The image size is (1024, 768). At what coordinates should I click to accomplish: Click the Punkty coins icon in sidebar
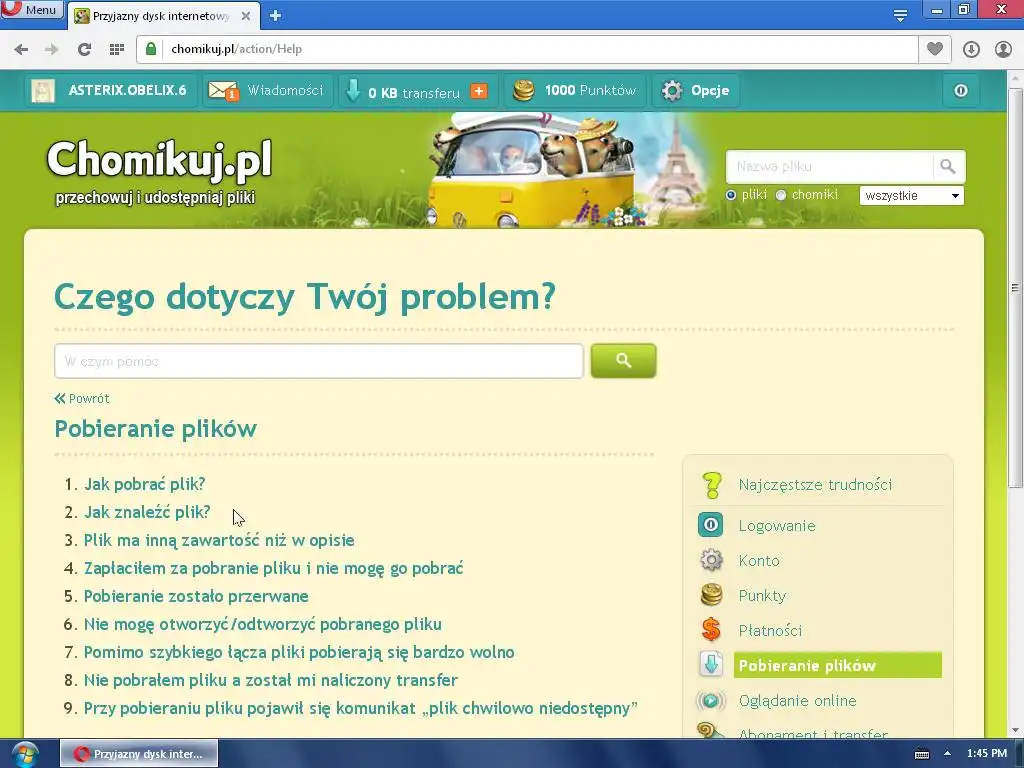(711, 595)
